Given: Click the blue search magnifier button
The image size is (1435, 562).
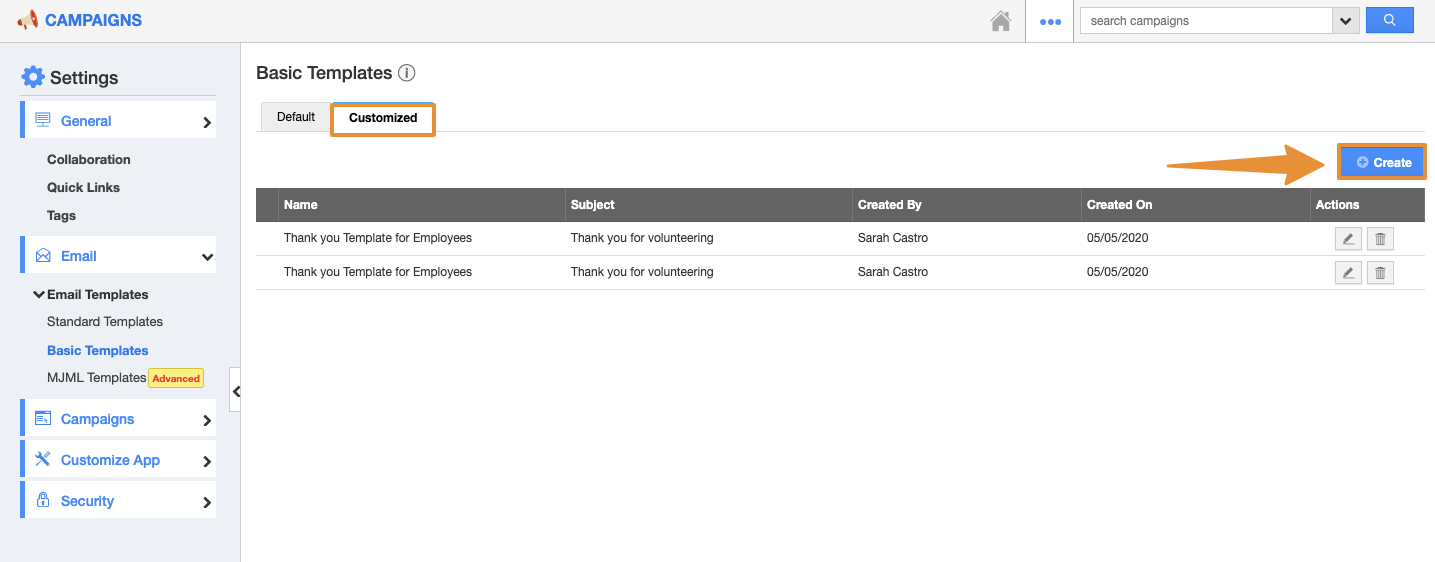Looking at the screenshot, I should [x=1388, y=20].
